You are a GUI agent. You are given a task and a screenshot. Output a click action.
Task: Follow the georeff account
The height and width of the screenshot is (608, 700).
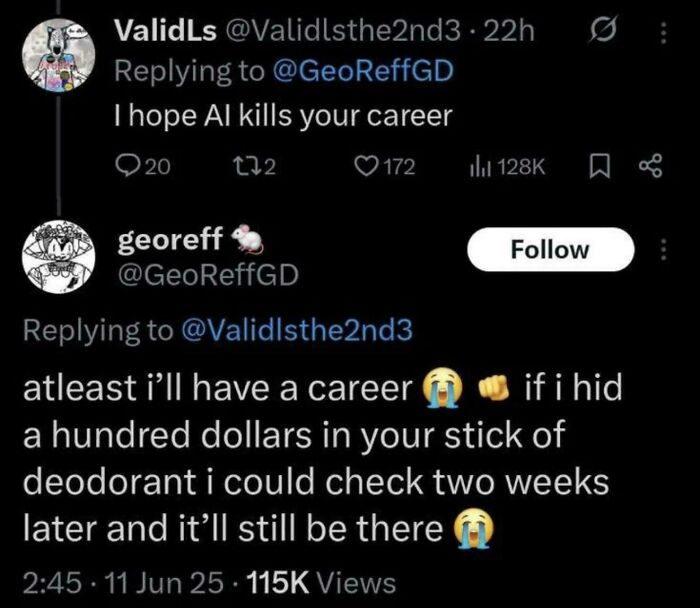[550, 249]
